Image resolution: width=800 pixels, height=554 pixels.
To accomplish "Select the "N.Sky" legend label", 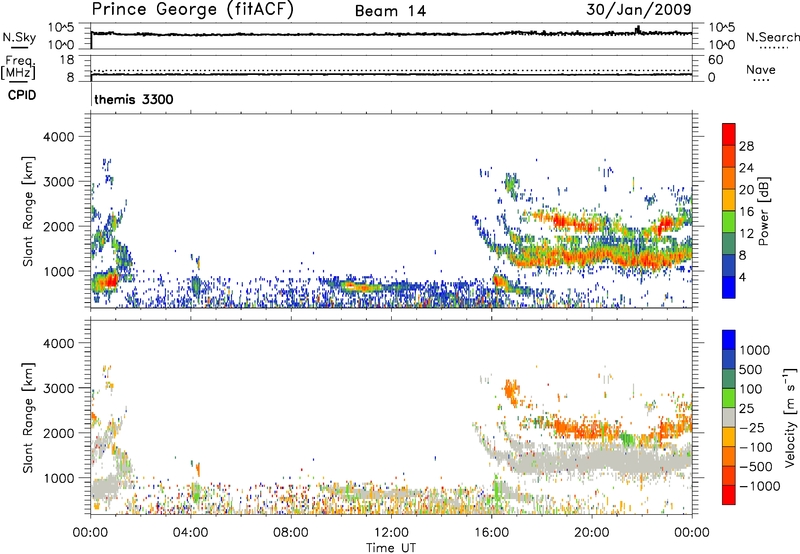I will pyautogui.click(x=19, y=37).
